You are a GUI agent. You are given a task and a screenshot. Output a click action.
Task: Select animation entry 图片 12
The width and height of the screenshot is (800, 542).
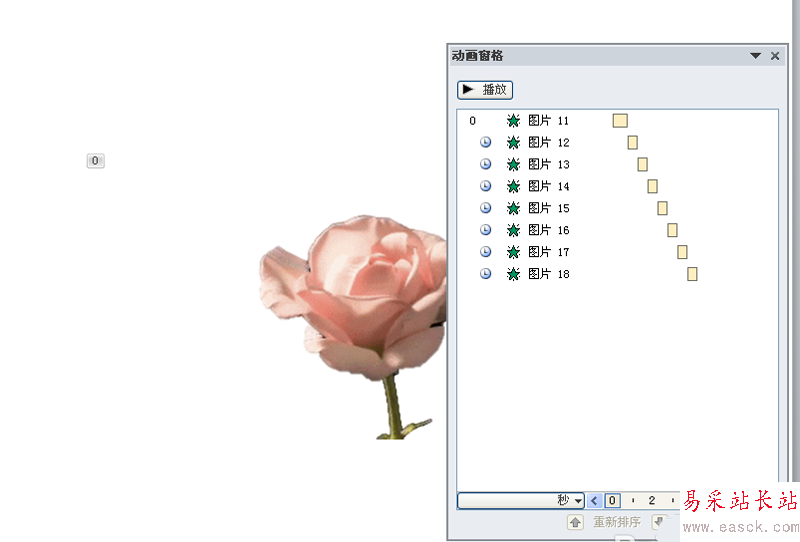pyautogui.click(x=617, y=143)
